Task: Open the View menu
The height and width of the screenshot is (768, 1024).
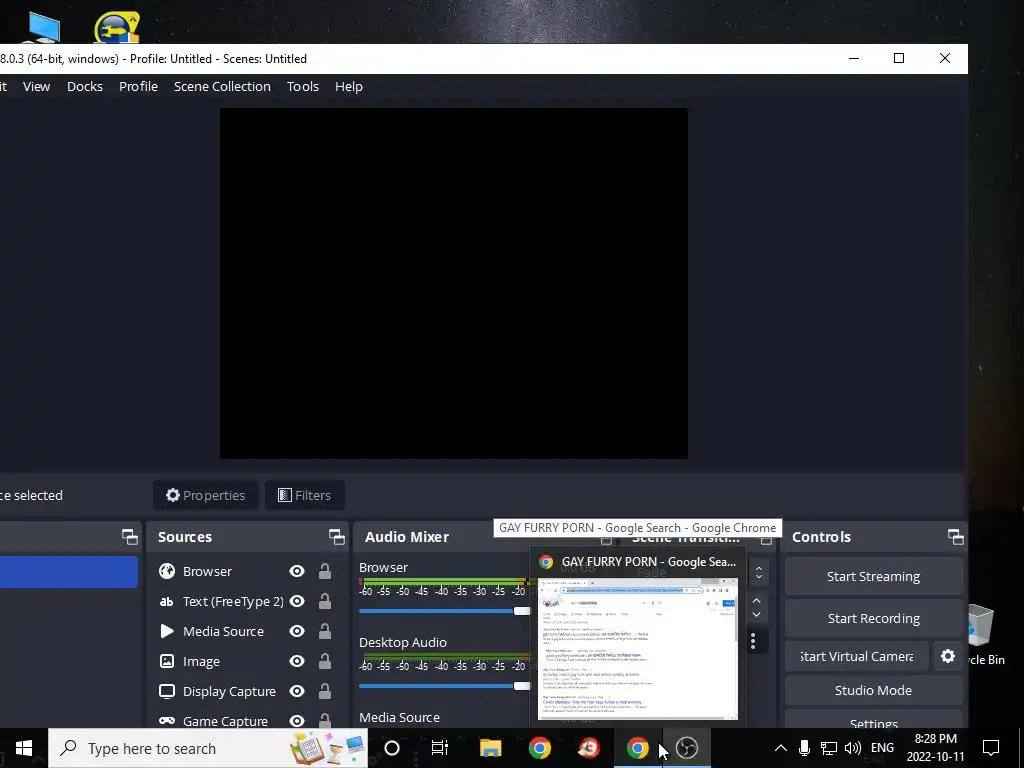Action: point(37,86)
